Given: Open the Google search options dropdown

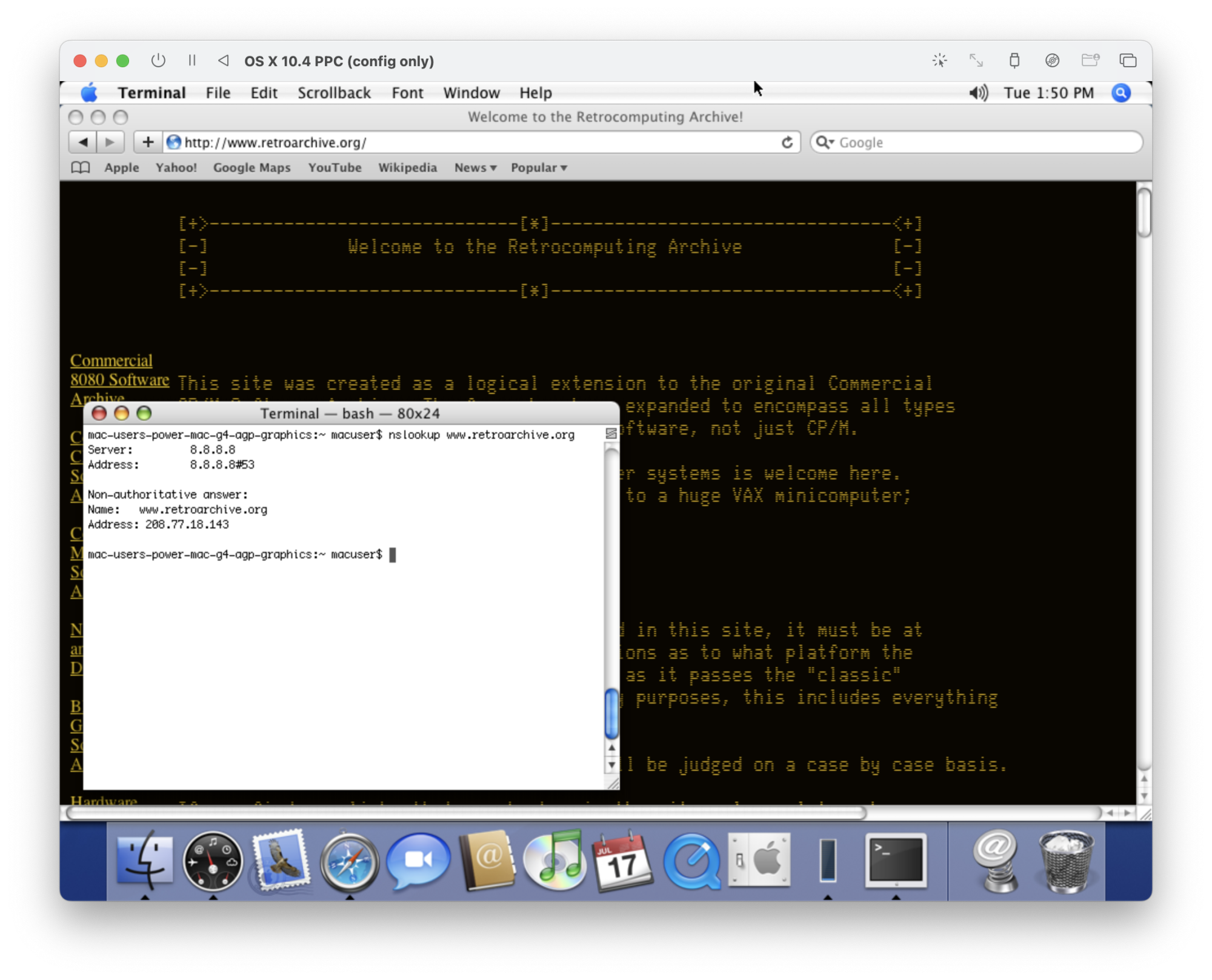Looking at the screenshot, I should 825,142.
